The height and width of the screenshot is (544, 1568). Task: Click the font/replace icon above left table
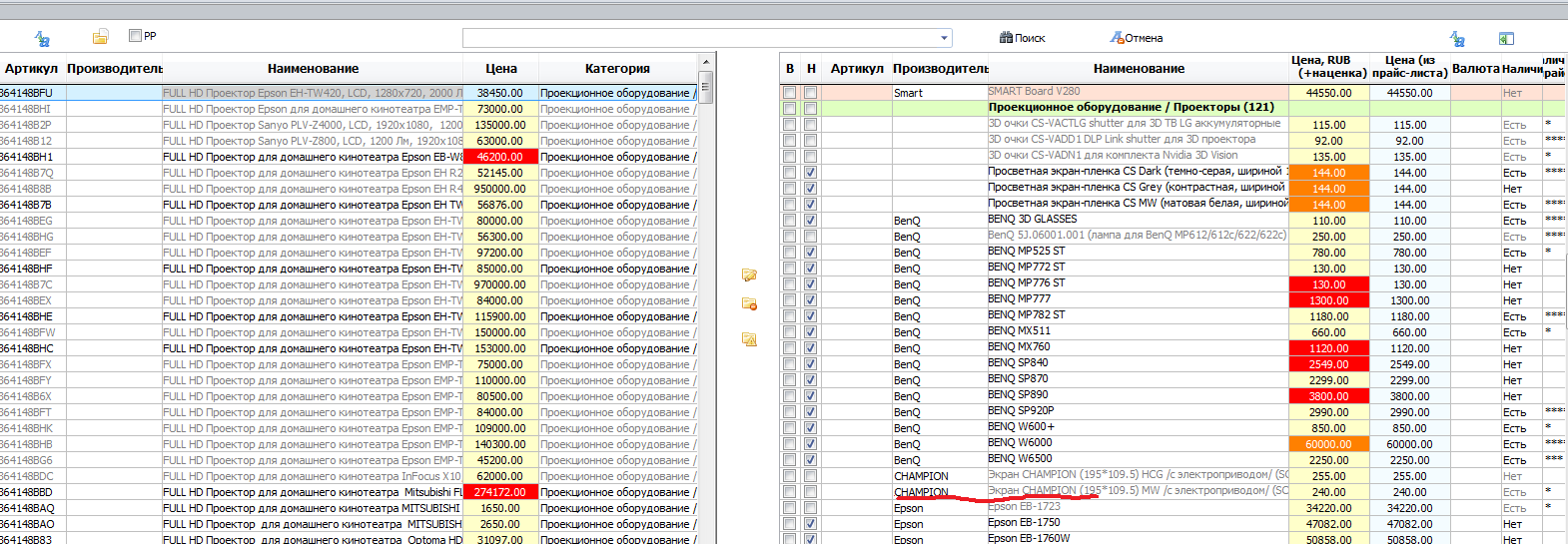(42, 39)
